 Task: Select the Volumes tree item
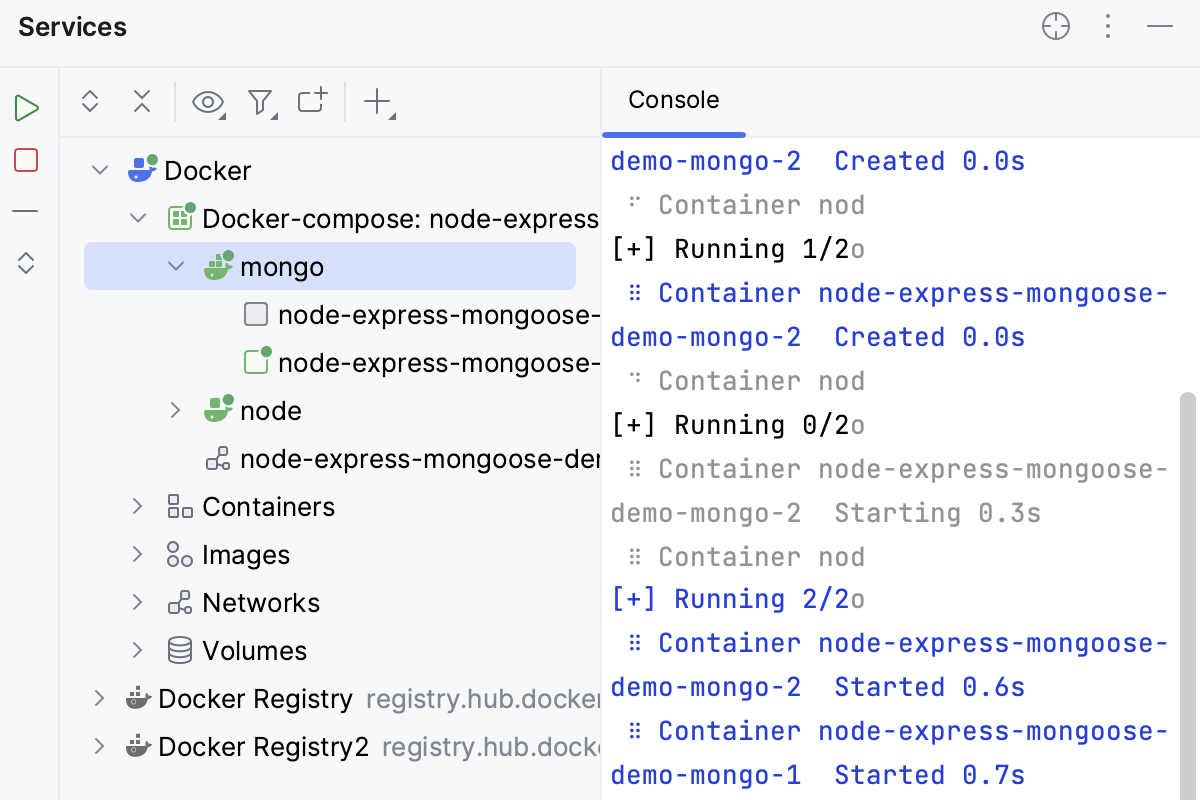254,651
